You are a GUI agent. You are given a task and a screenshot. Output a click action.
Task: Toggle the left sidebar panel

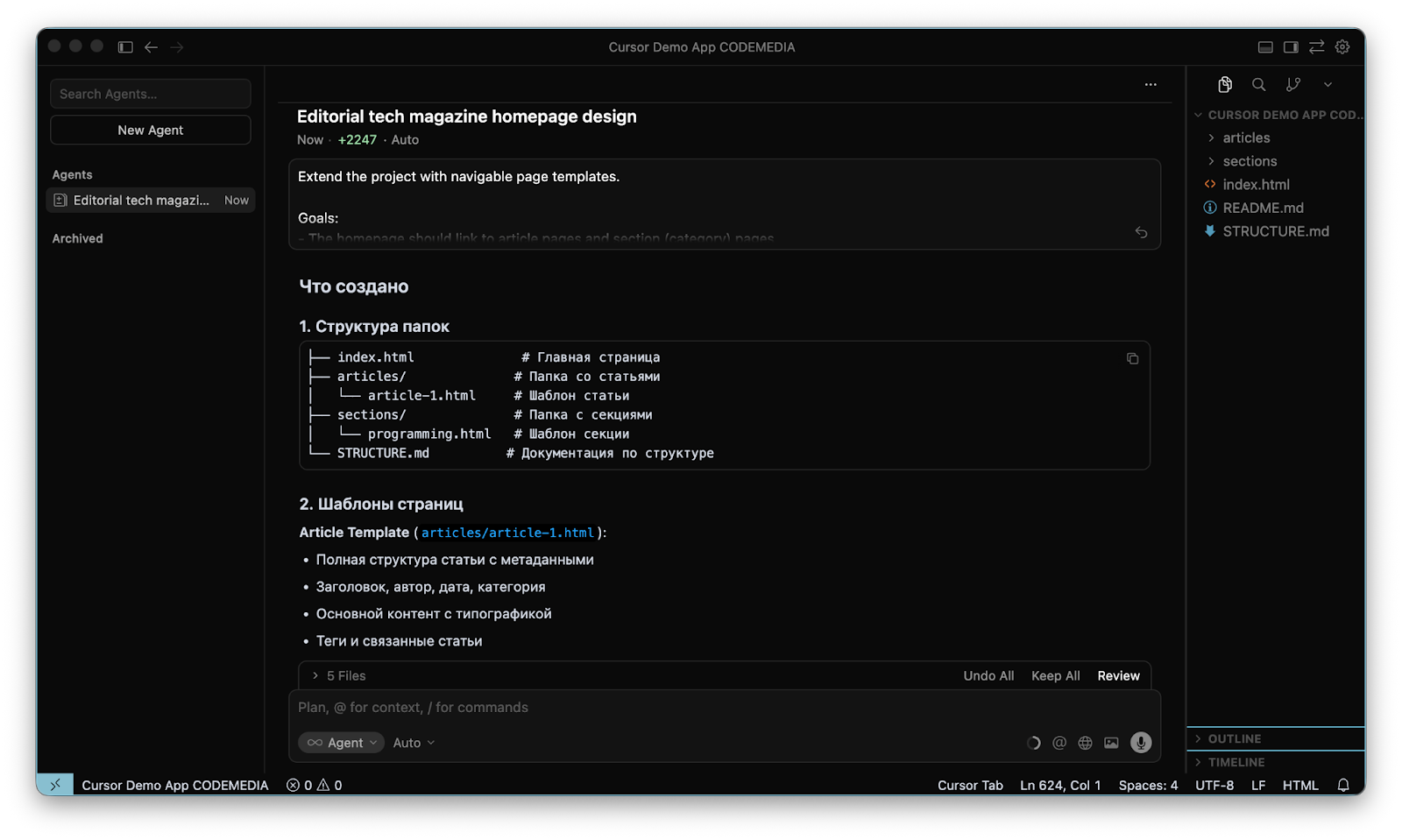pyautogui.click(x=125, y=47)
